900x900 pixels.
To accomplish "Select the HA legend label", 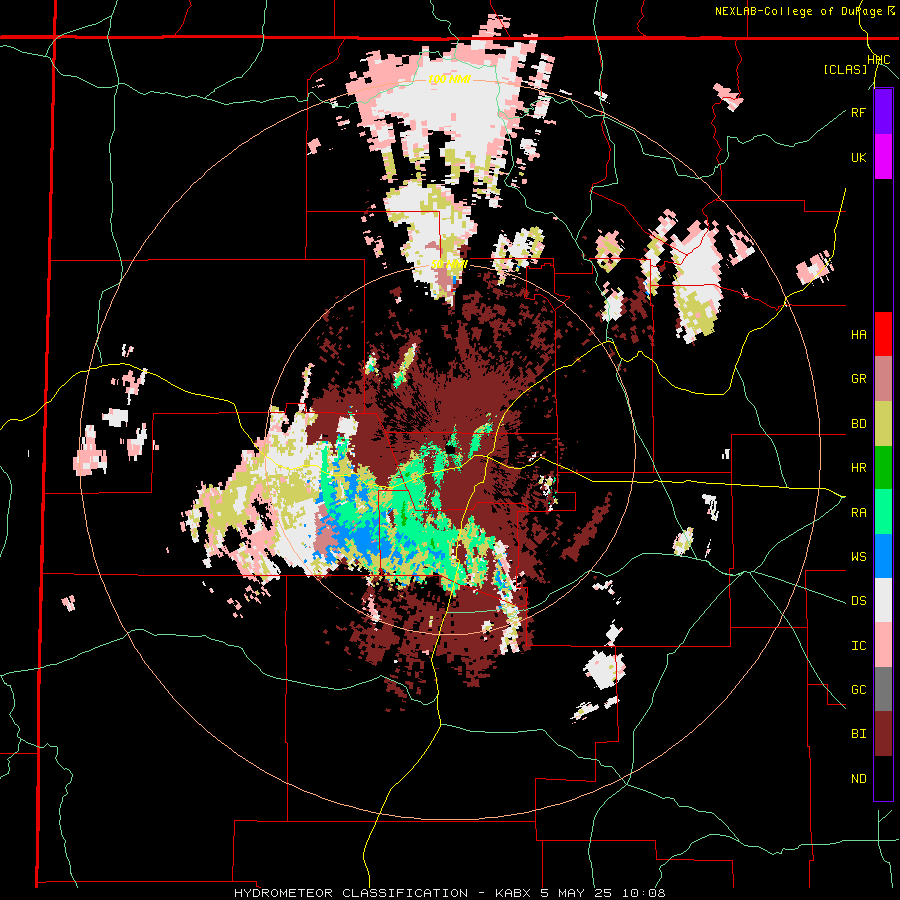I will [858, 335].
